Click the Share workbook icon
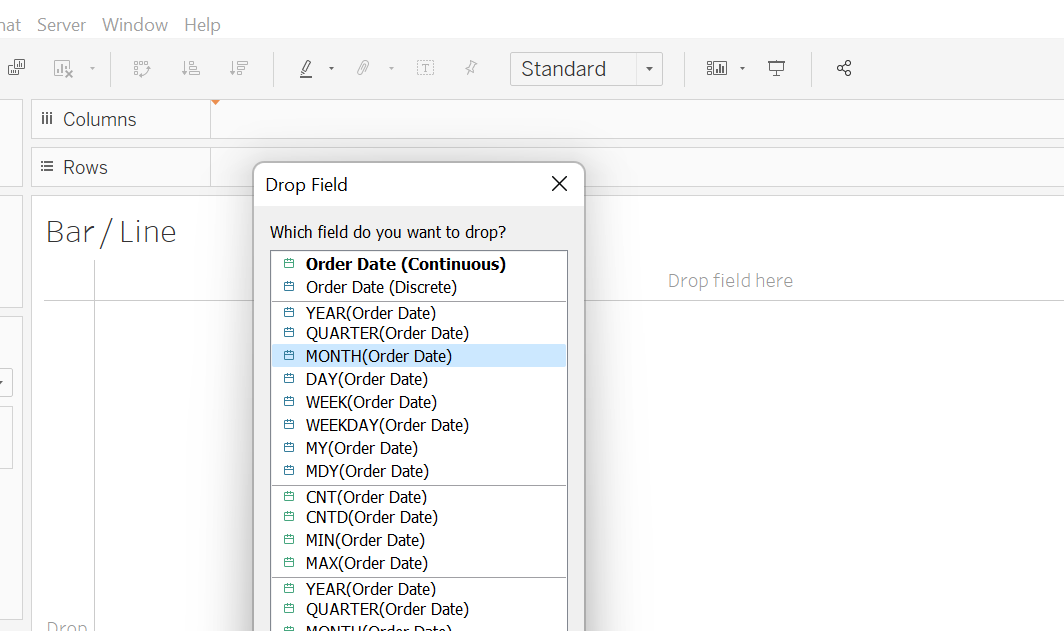This screenshot has width=1064, height=631. pyautogui.click(x=844, y=68)
